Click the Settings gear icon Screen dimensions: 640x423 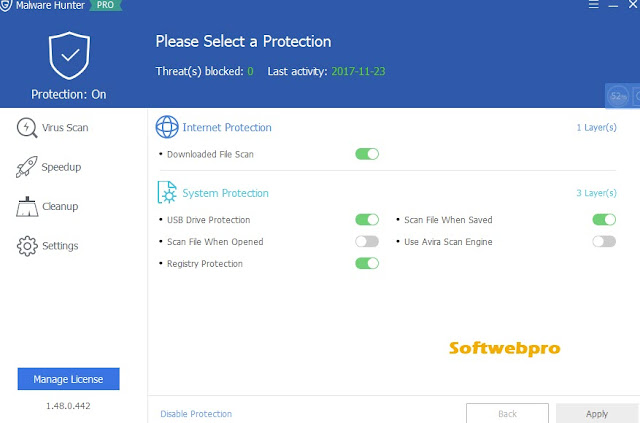pos(27,245)
